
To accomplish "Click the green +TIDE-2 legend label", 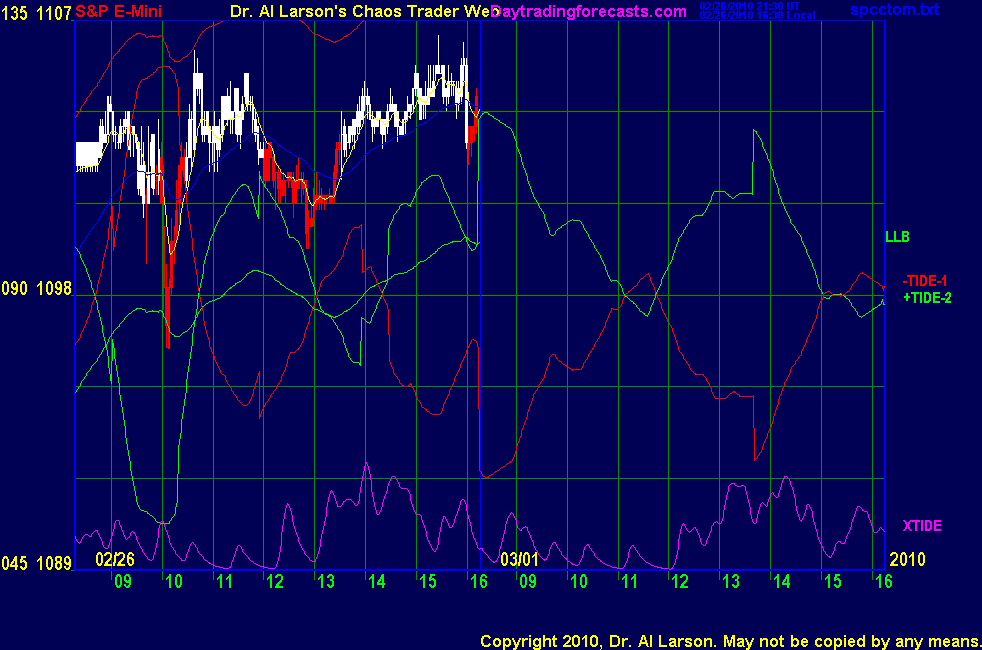I will point(926,298).
